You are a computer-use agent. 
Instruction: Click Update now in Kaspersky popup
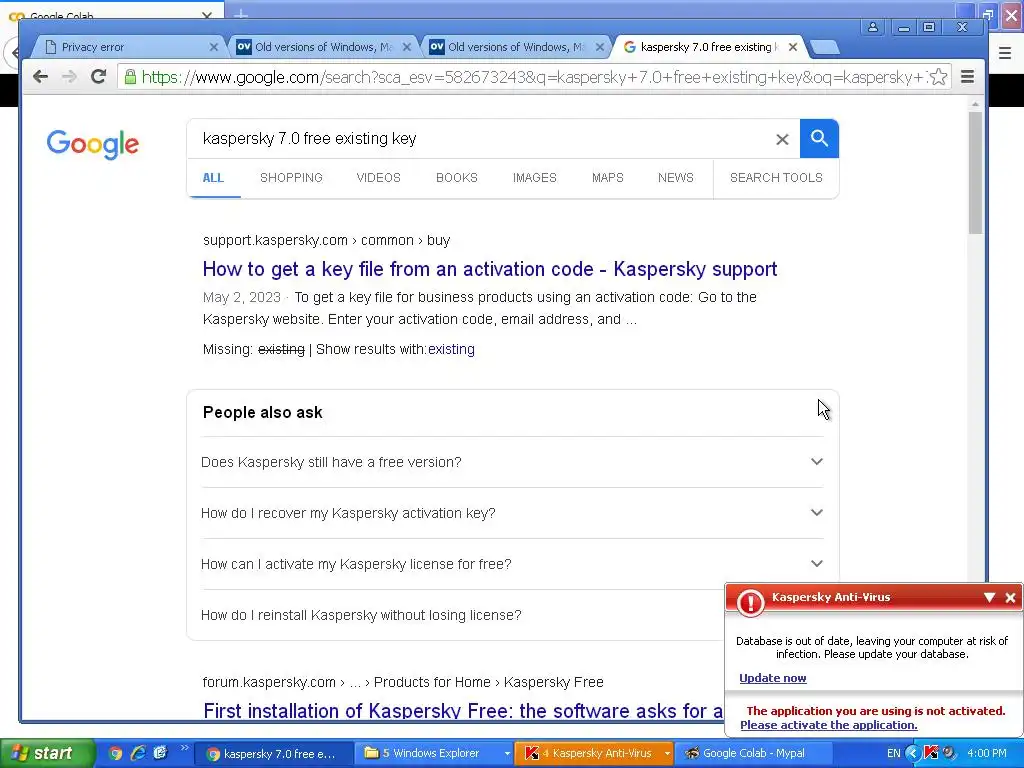pyautogui.click(x=773, y=678)
